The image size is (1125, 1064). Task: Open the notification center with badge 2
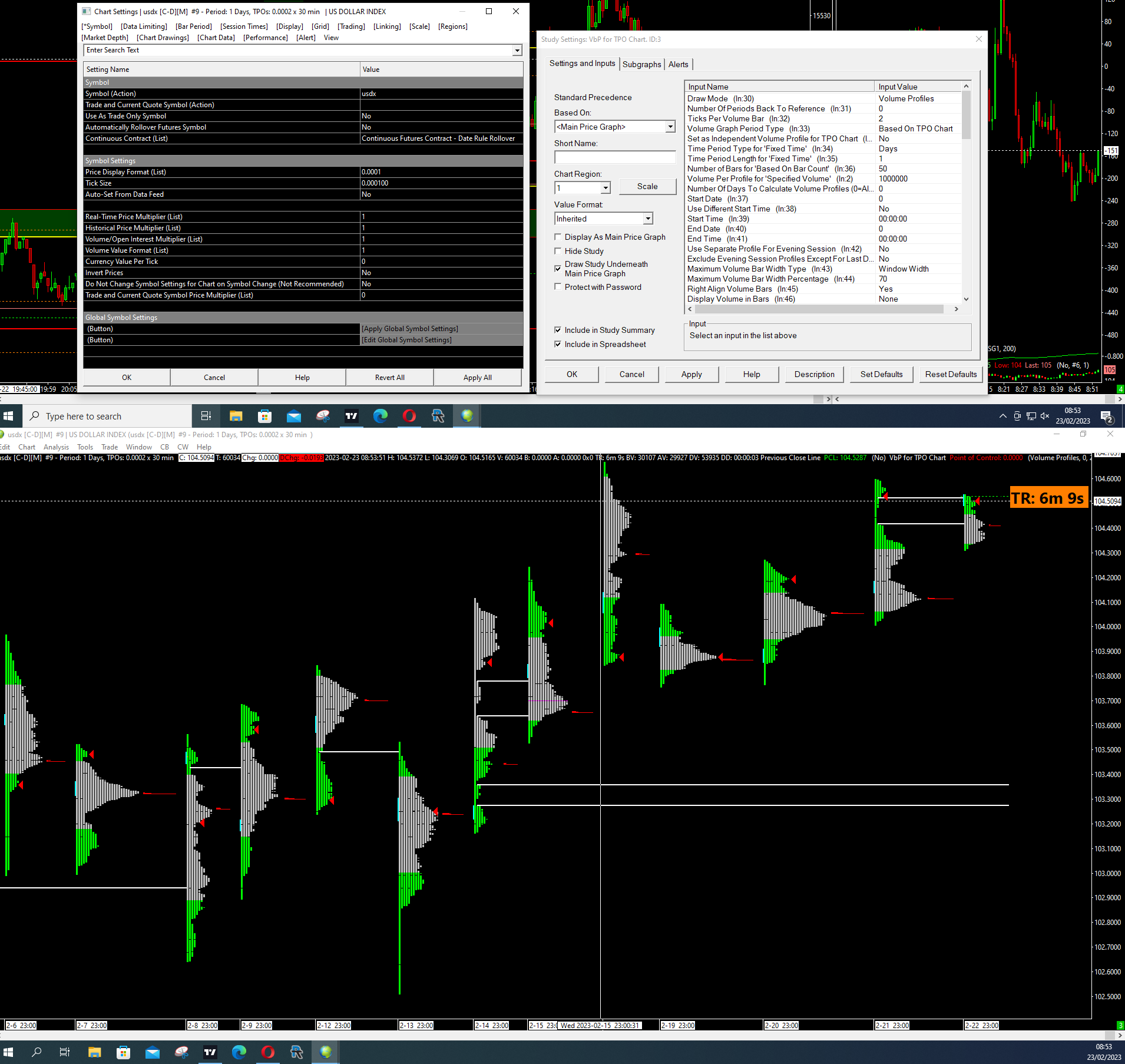pyautogui.click(x=1107, y=417)
